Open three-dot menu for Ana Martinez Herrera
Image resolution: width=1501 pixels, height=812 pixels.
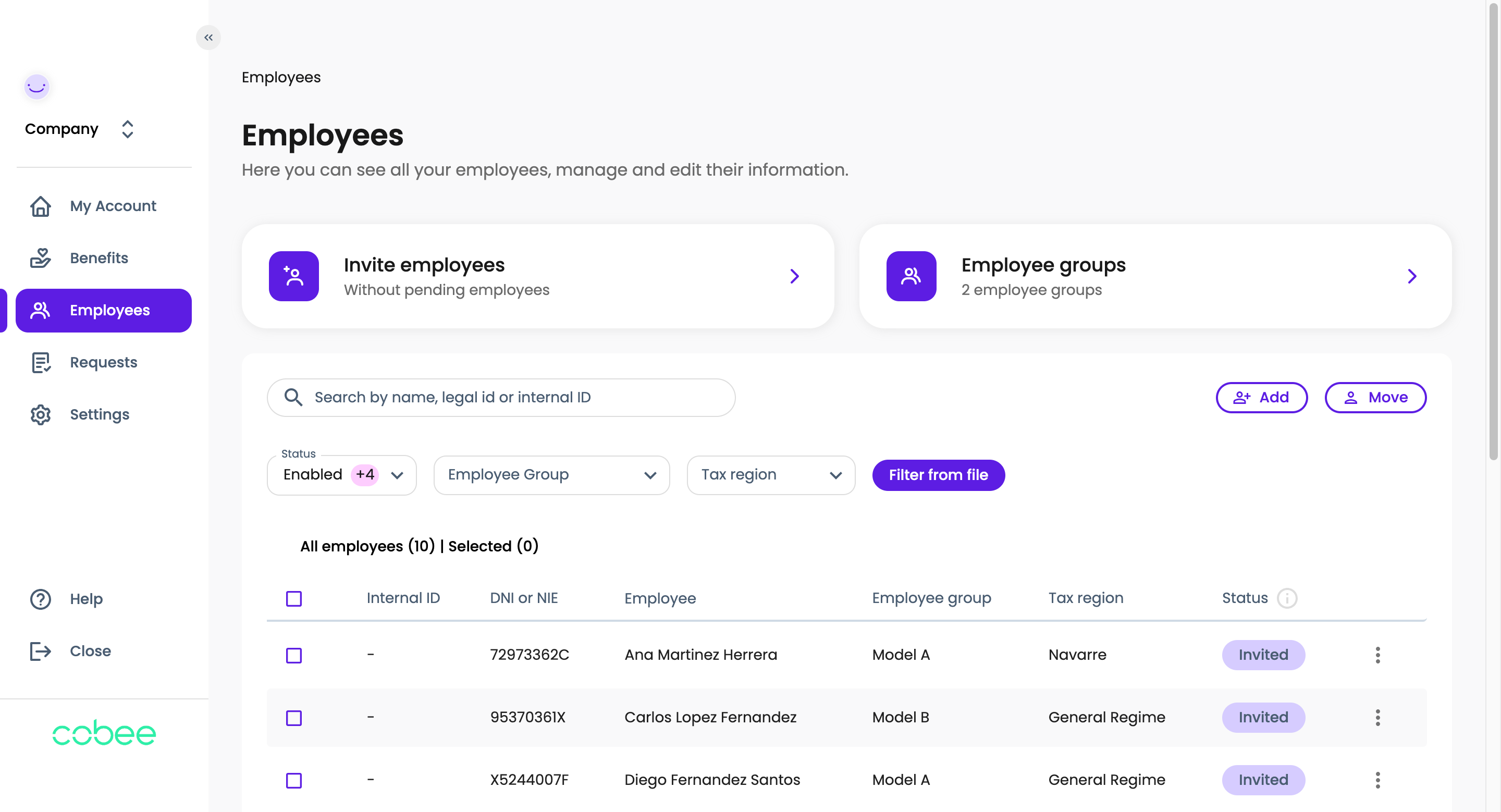pos(1377,655)
